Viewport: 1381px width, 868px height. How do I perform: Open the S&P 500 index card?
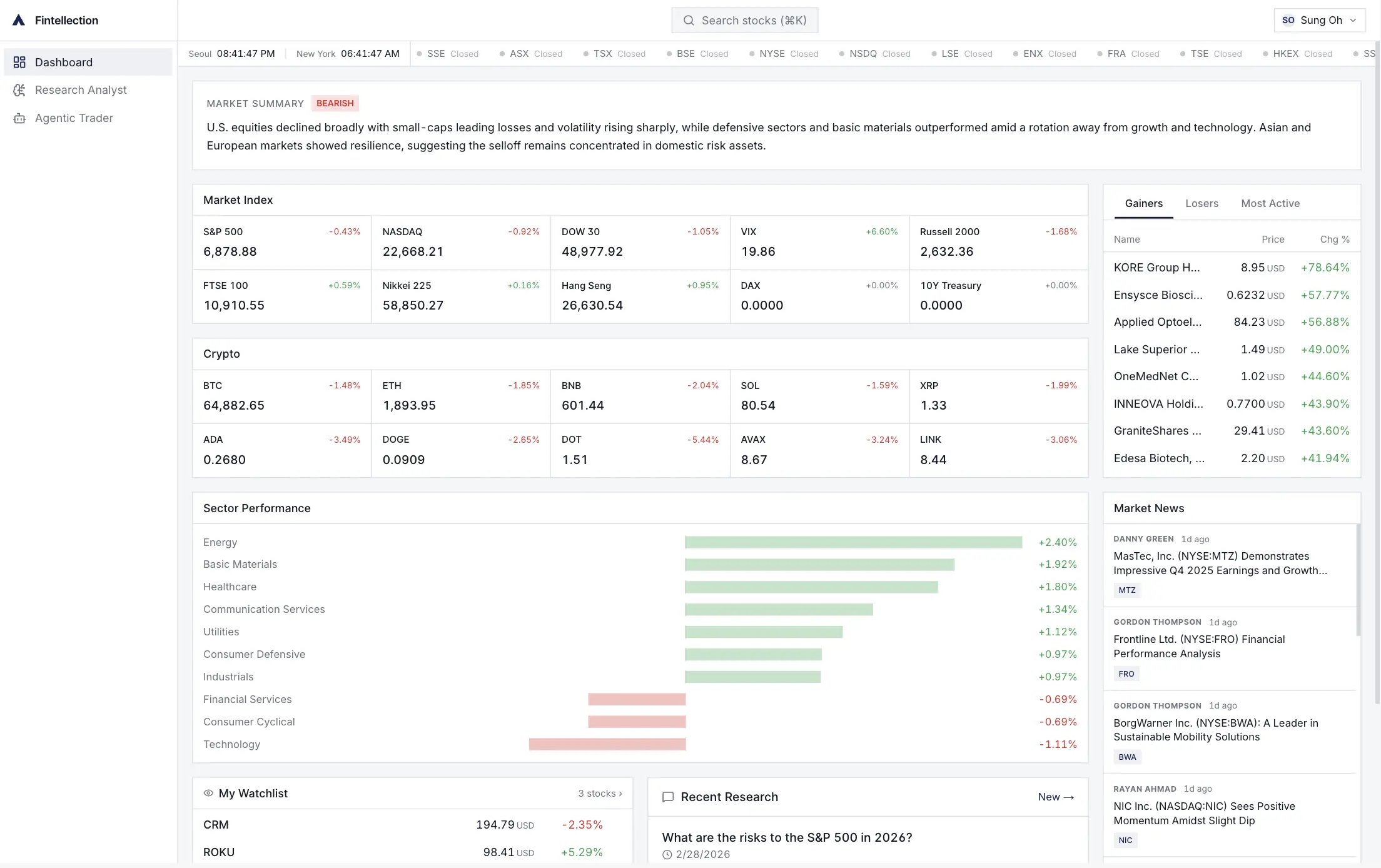281,242
